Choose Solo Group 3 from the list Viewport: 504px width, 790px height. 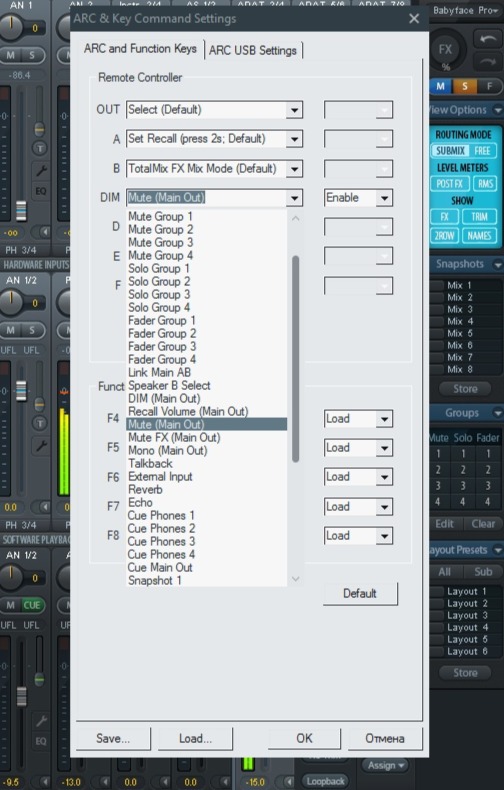(x=207, y=295)
